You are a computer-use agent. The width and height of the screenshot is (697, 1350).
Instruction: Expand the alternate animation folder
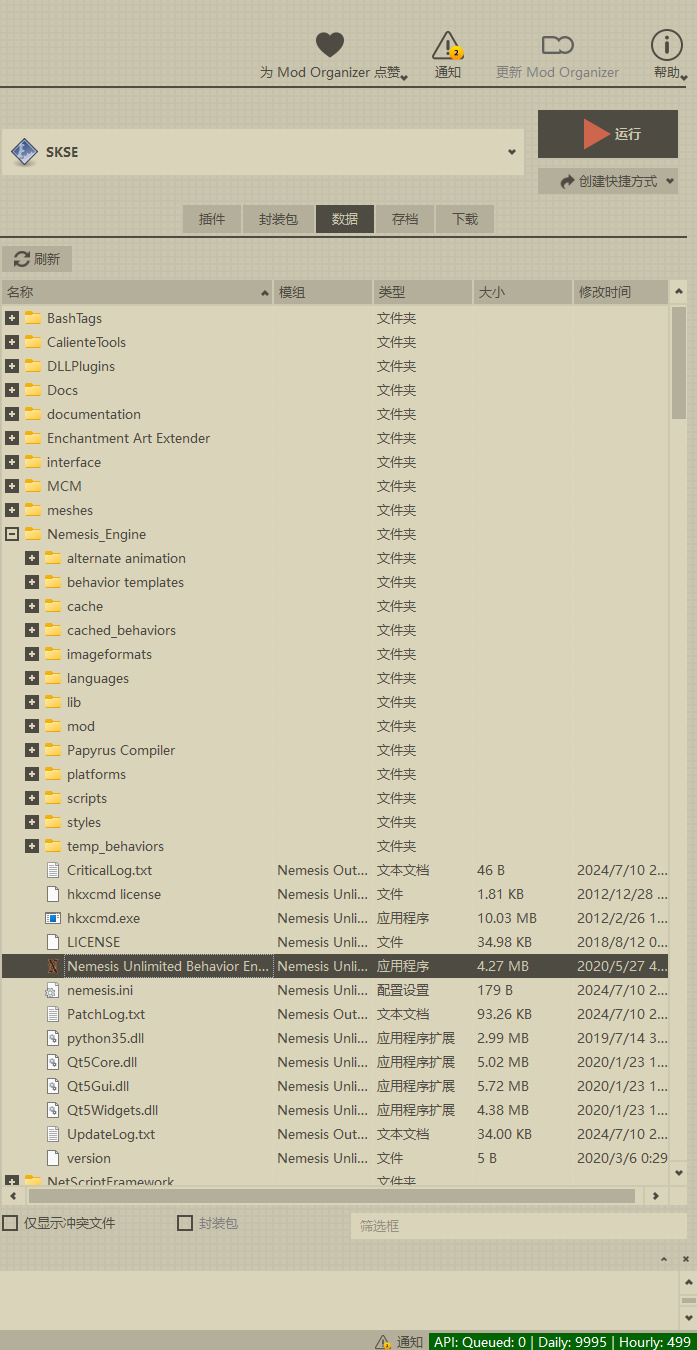pyautogui.click(x=32, y=558)
